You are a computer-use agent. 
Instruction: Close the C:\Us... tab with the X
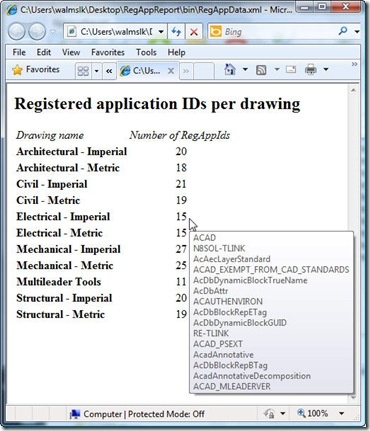click(171, 71)
